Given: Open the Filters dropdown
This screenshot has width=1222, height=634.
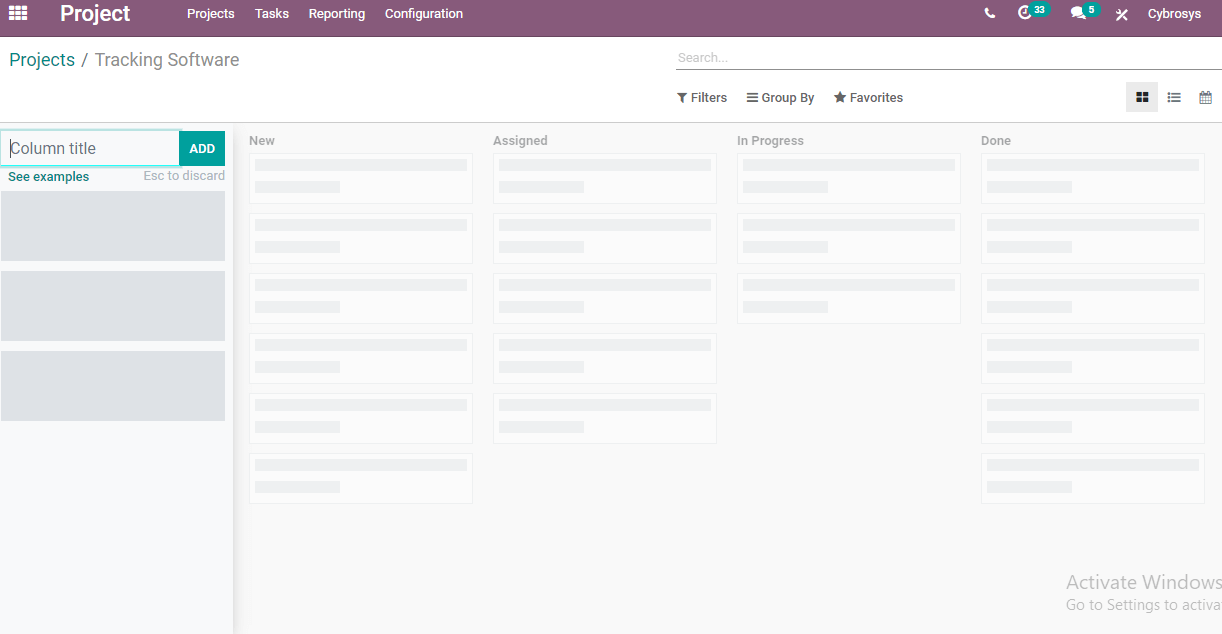Looking at the screenshot, I should tap(702, 98).
